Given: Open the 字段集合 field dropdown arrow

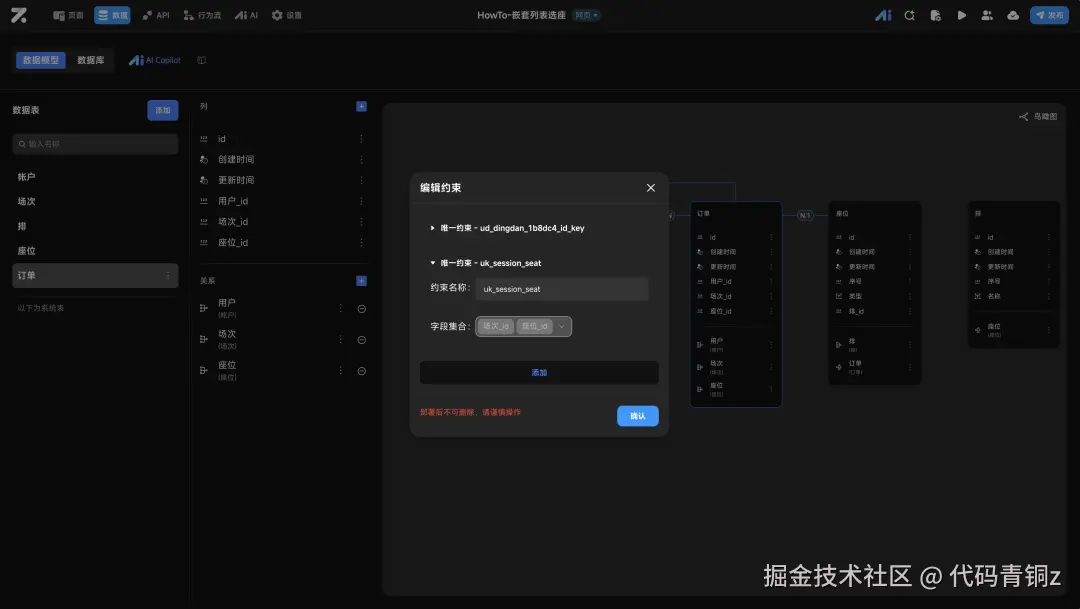Looking at the screenshot, I should coord(561,327).
